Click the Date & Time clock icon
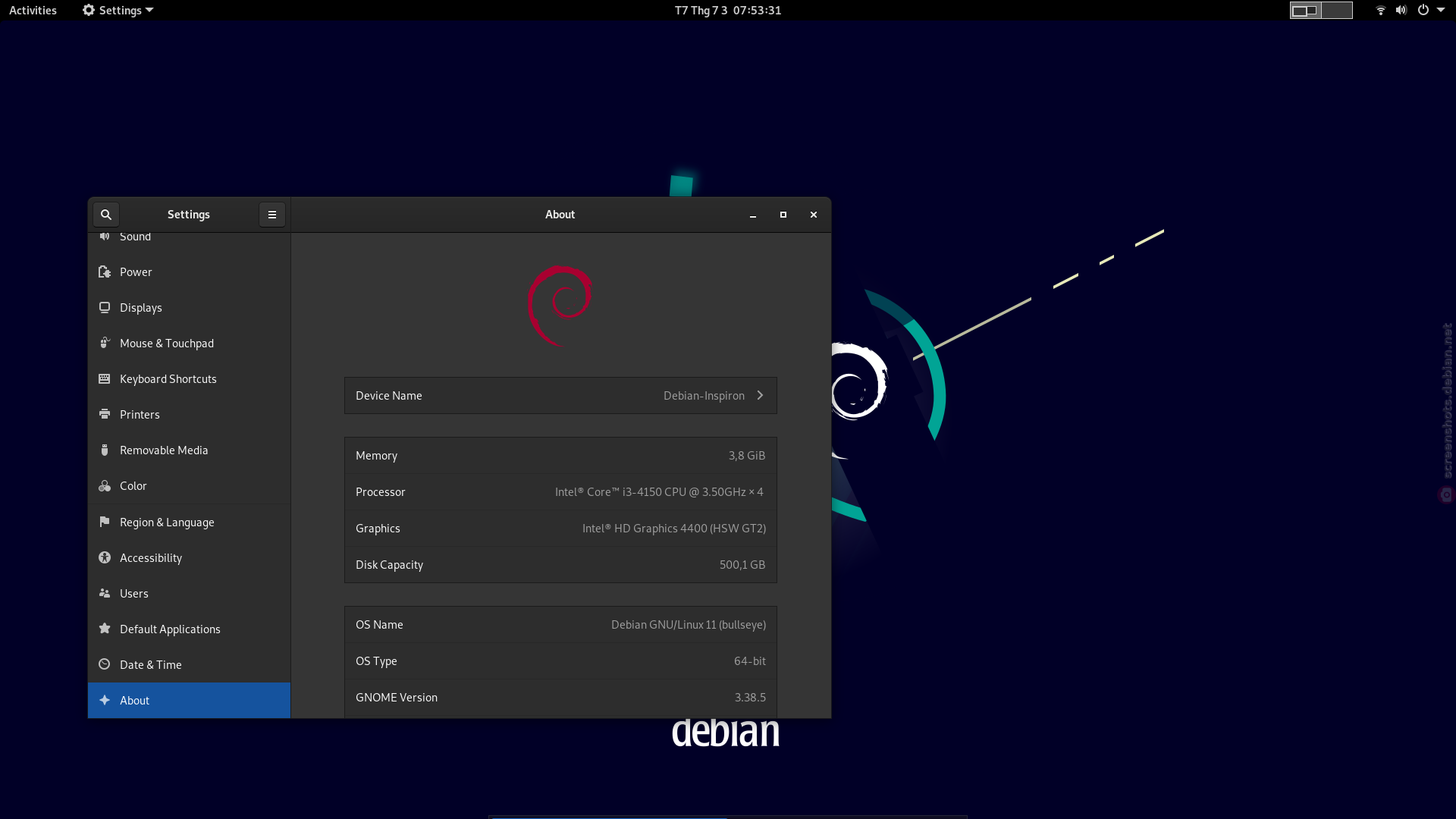This screenshot has height=819, width=1456. (105, 664)
